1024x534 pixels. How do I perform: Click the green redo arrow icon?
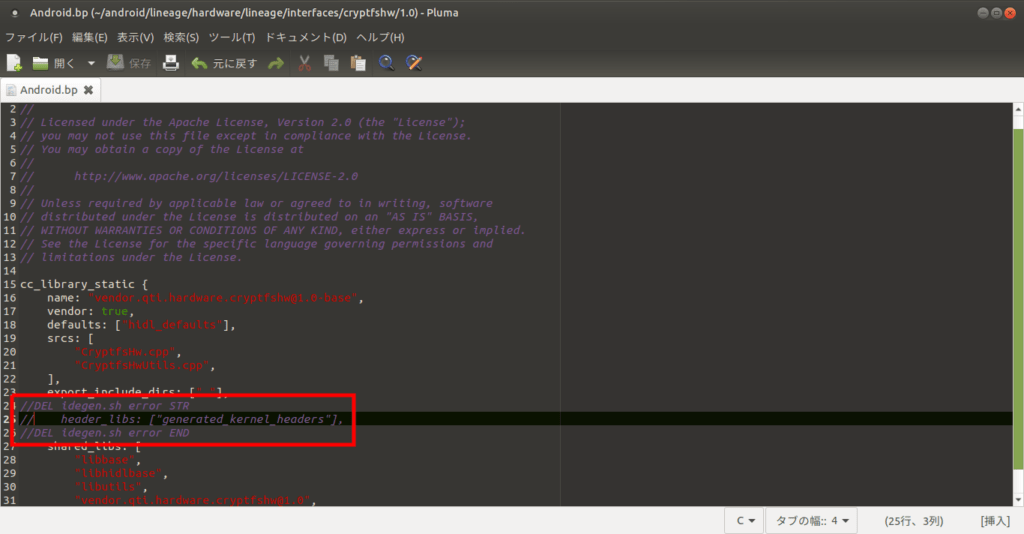tap(276, 63)
